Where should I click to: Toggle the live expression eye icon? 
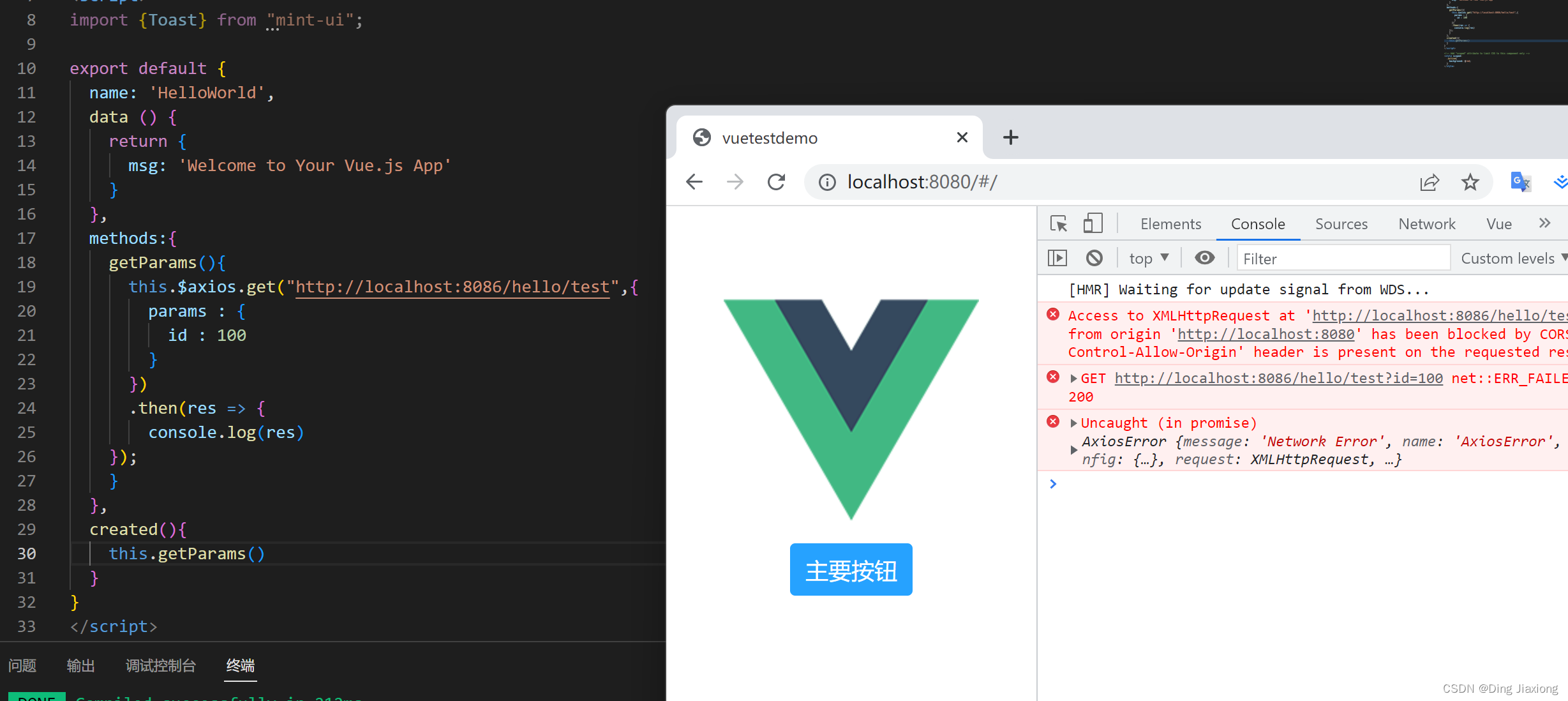pos(1204,258)
